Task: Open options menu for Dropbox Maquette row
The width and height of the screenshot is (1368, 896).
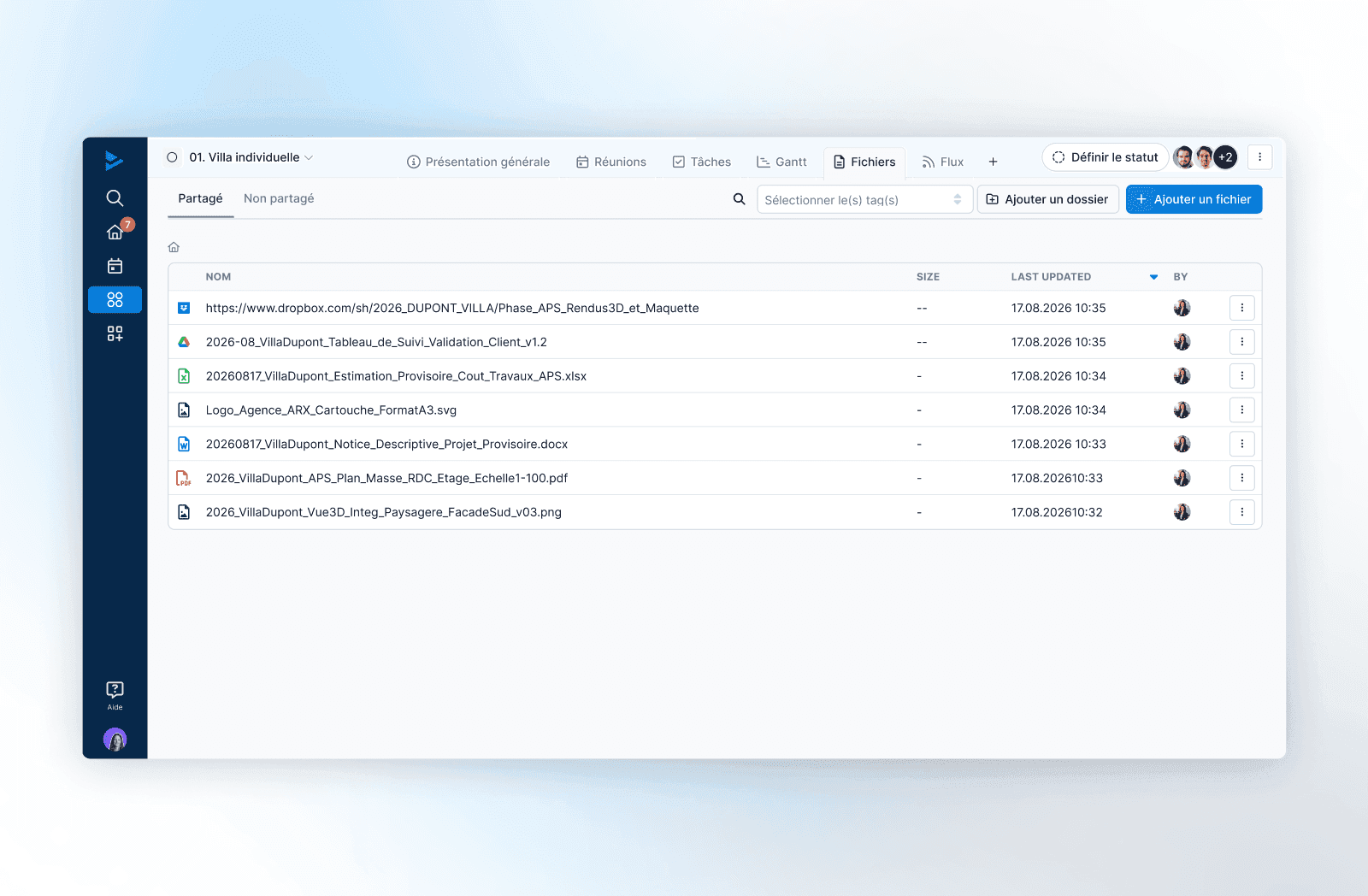Action: click(1242, 308)
